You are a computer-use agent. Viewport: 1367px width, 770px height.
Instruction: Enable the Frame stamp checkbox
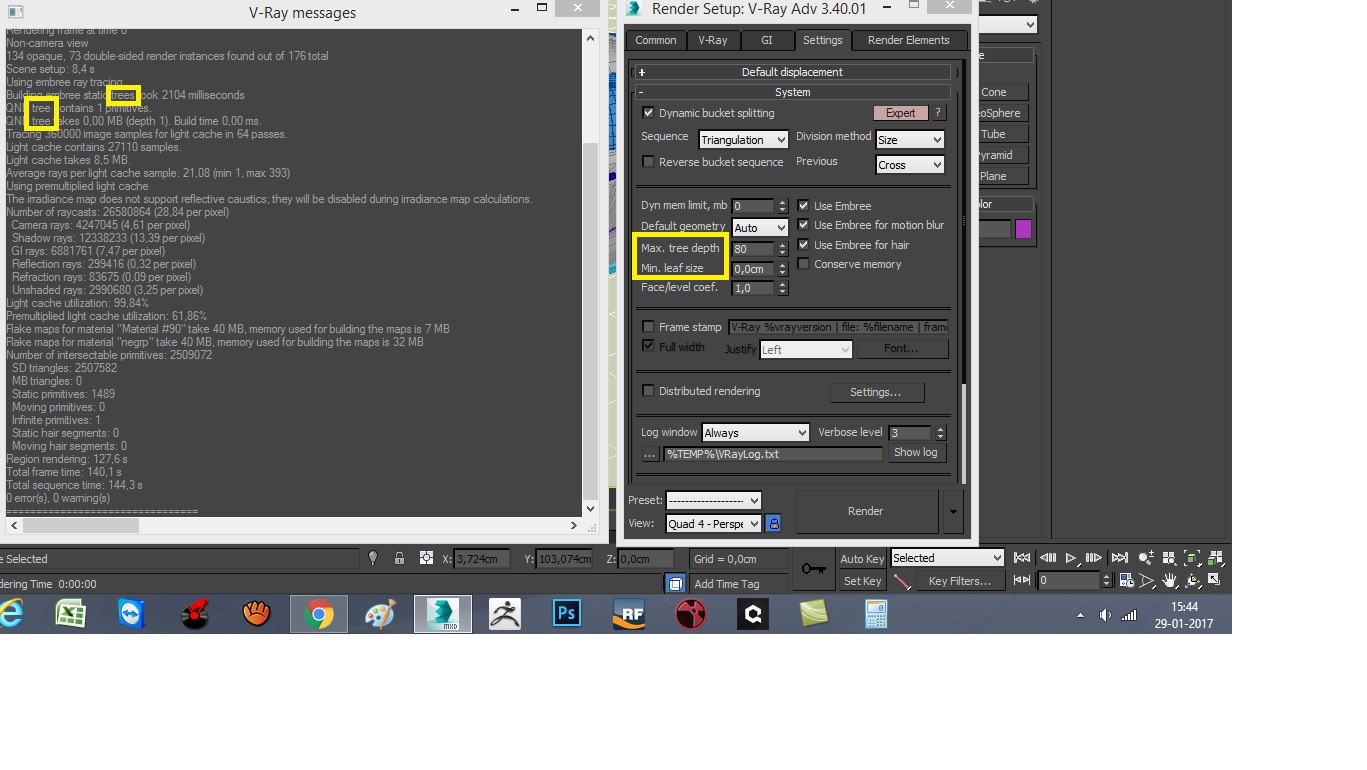[x=648, y=327]
